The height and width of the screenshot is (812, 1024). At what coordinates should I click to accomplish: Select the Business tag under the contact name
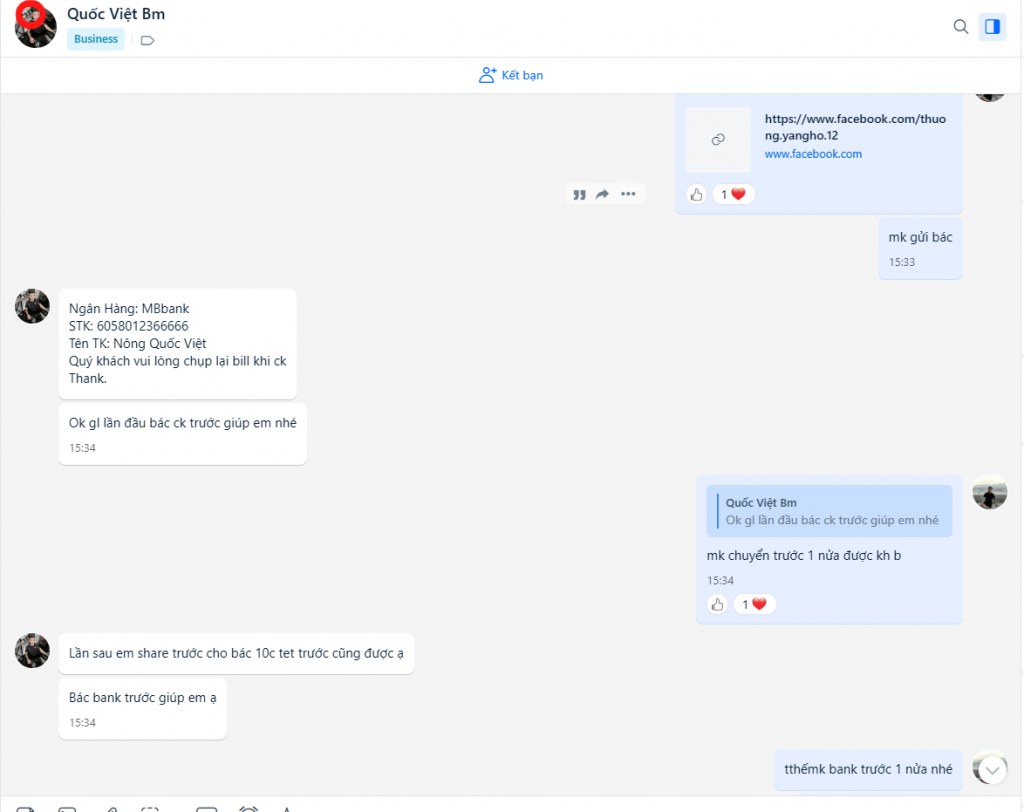click(95, 39)
